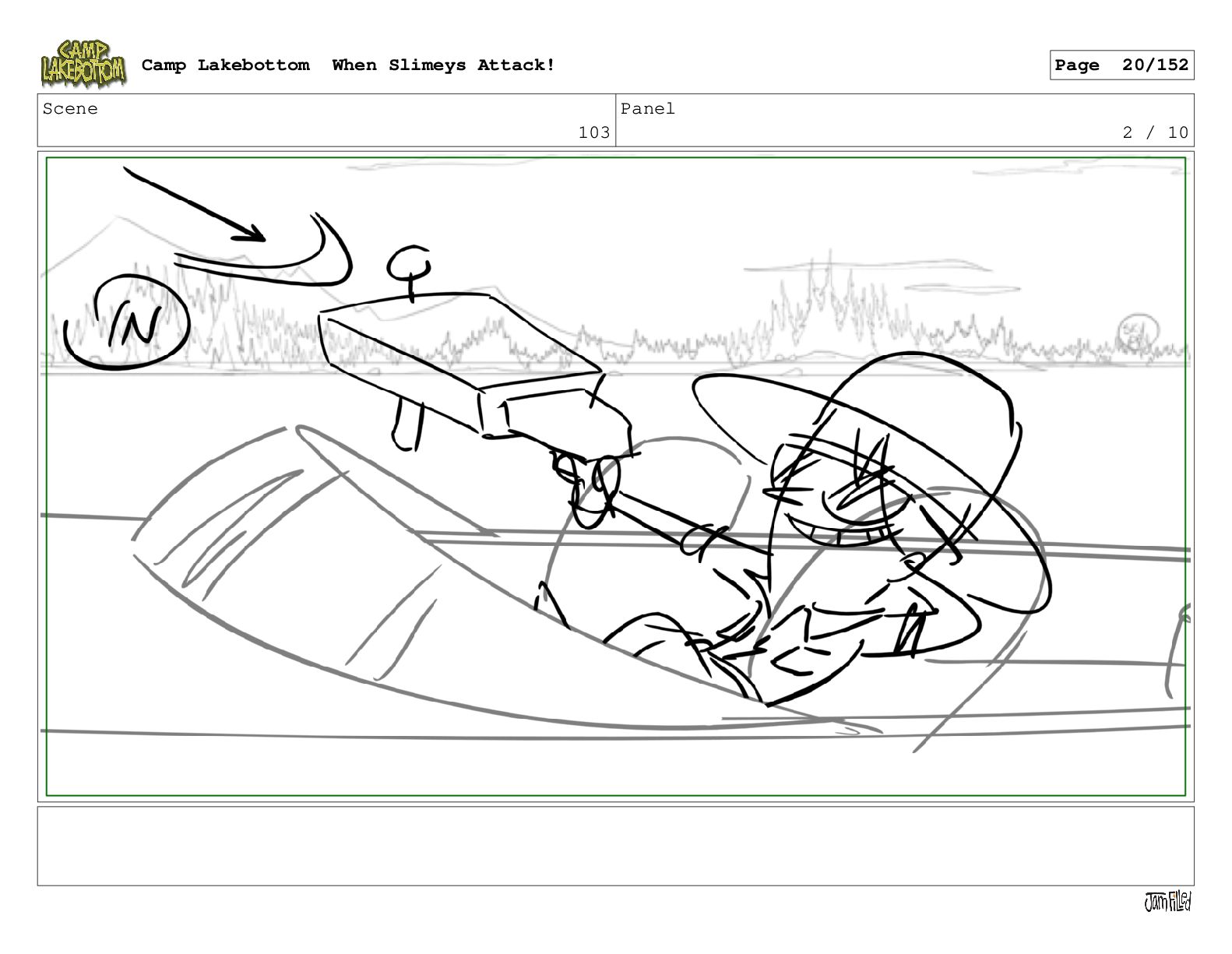Click the 'Camp Lakebottom When Slimeys Attack!' title
The image size is (1232, 954).
(348, 65)
